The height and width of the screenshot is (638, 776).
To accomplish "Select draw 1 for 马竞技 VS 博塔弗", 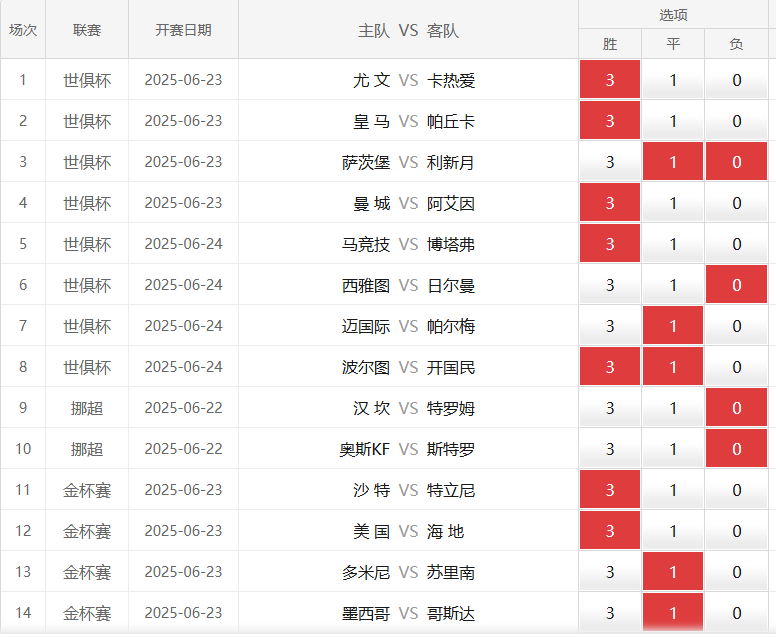I will coord(673,244).
